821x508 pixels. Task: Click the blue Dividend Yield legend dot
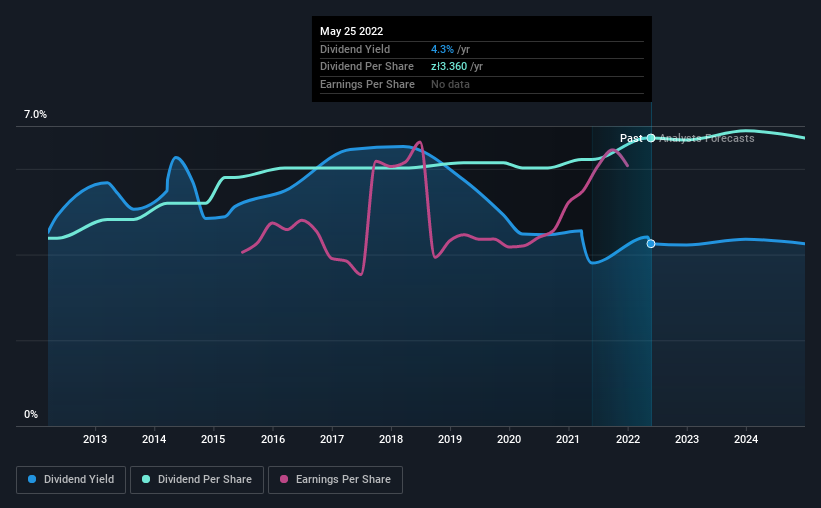tap(32, 479)
